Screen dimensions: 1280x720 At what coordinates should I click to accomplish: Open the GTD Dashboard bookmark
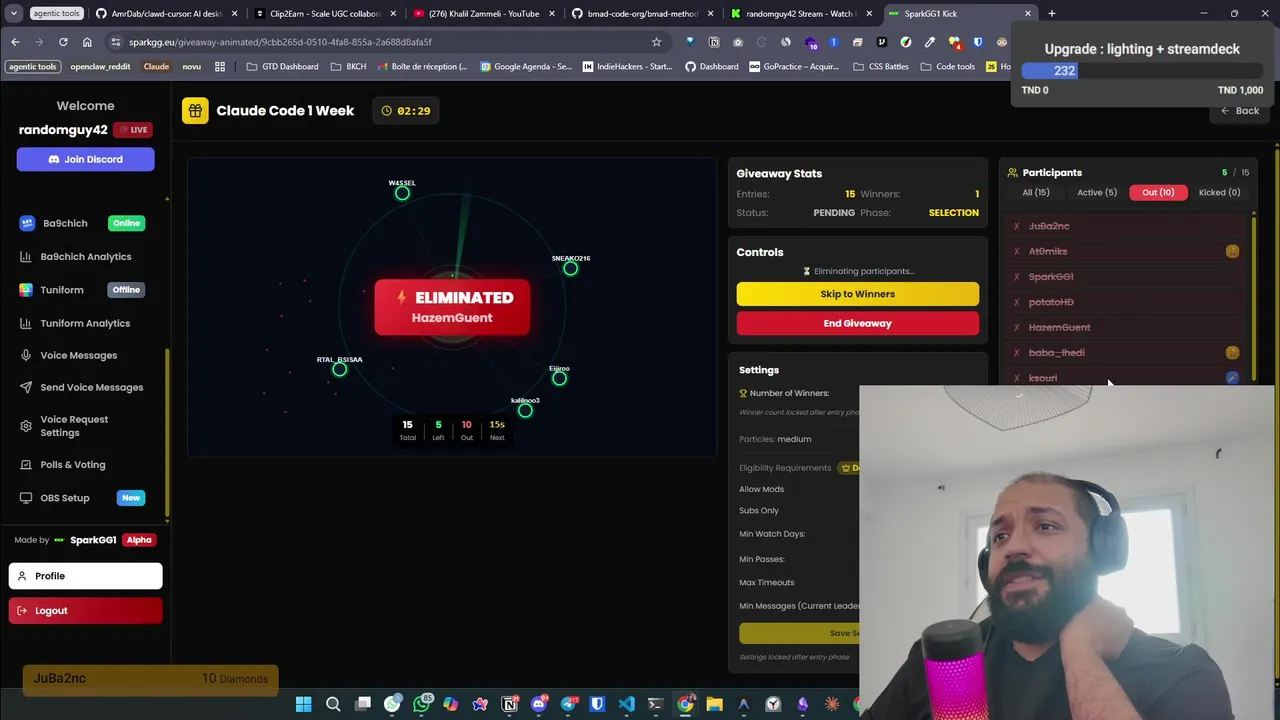281,67
